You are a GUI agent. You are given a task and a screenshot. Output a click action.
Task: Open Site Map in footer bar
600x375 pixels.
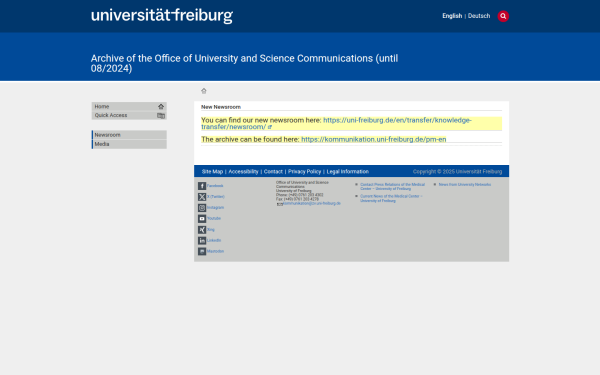212,171
